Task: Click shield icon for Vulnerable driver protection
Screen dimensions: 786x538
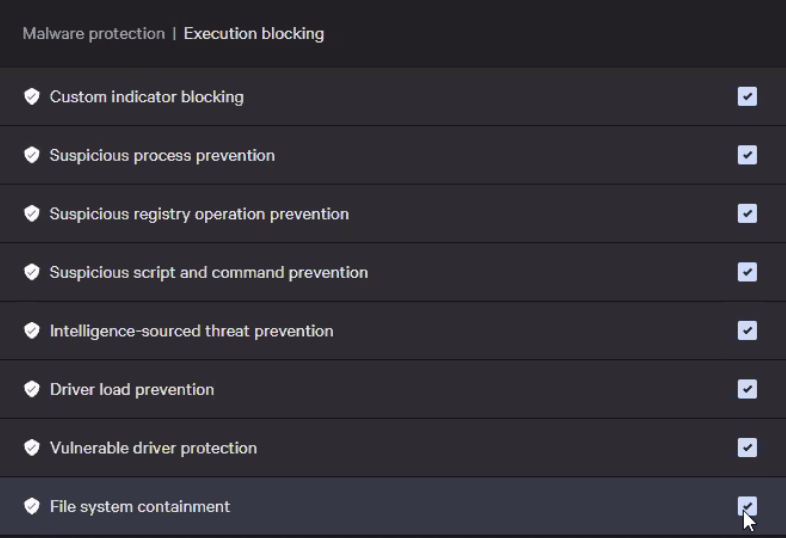Action: coord(32,448)
